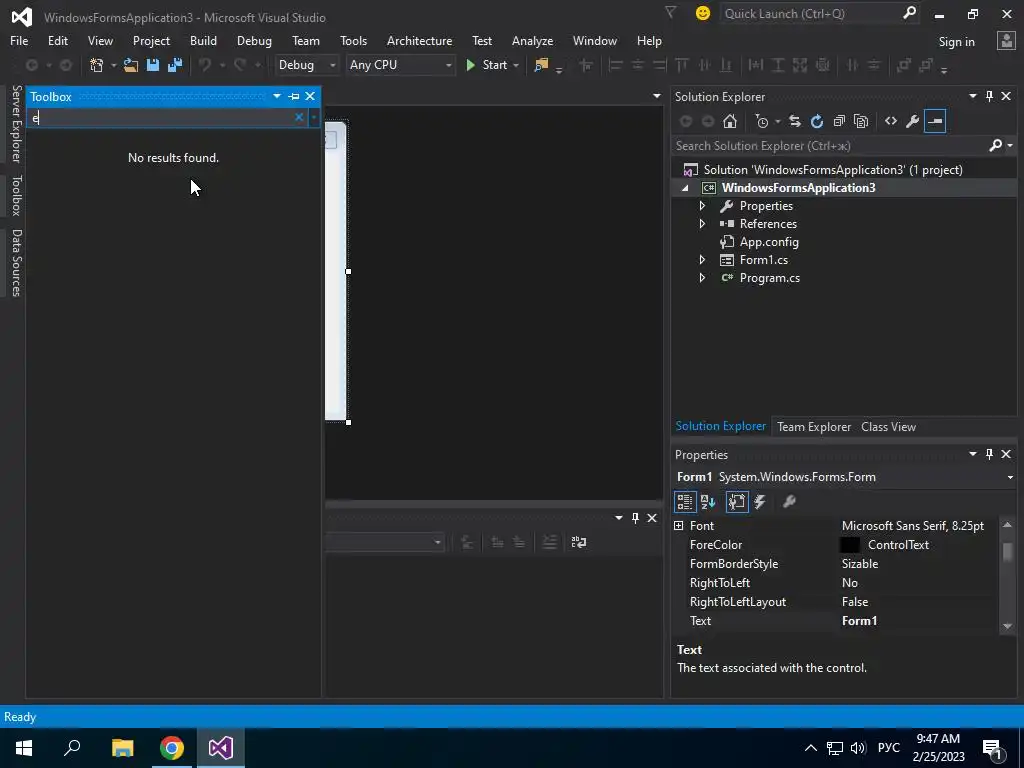Expand the Program.cs node

tap(702, 278)
